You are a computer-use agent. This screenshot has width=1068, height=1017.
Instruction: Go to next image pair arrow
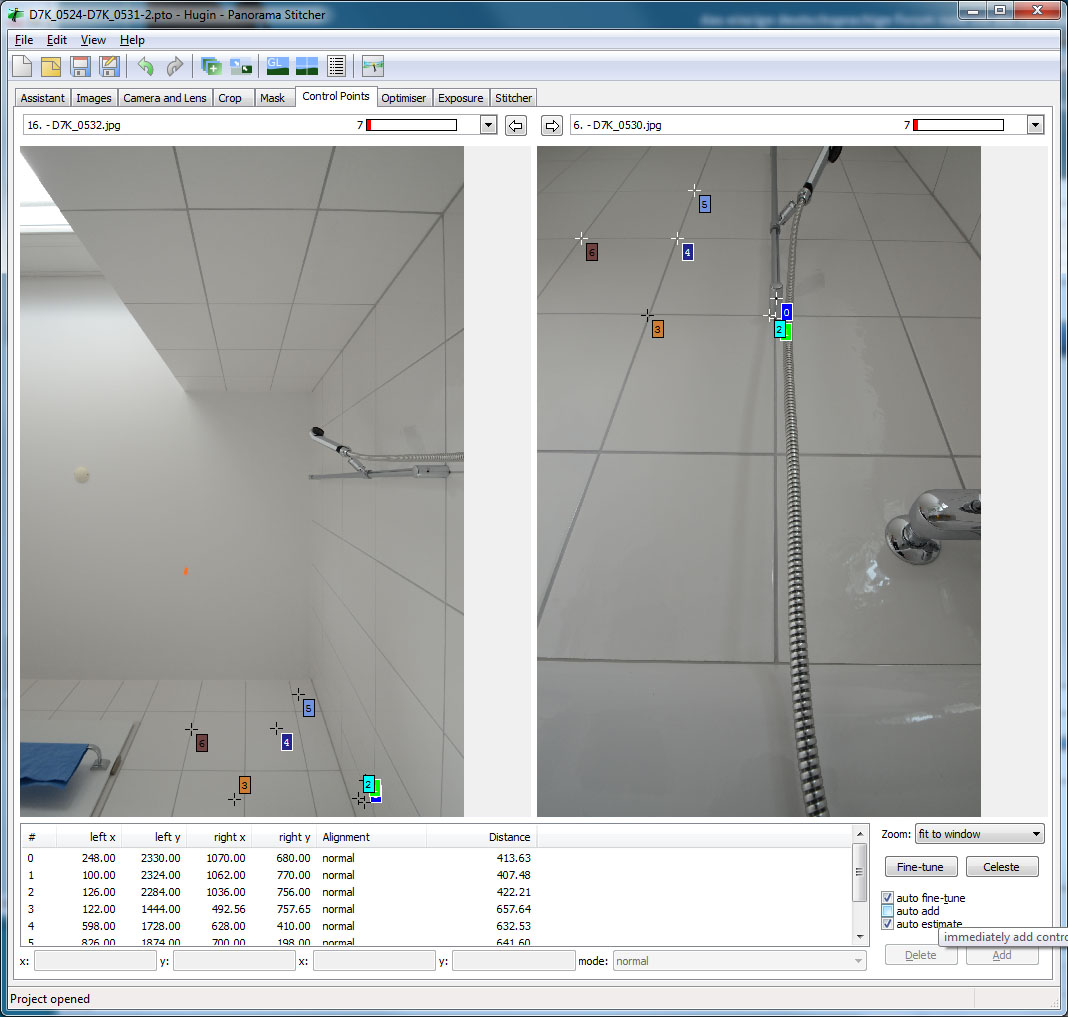pos(551,125)
